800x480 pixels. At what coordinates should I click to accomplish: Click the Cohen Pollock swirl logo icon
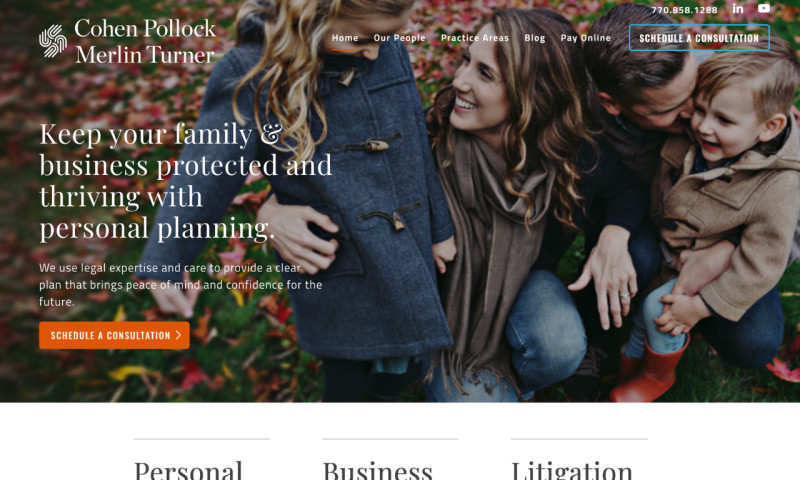coord(53,41)
